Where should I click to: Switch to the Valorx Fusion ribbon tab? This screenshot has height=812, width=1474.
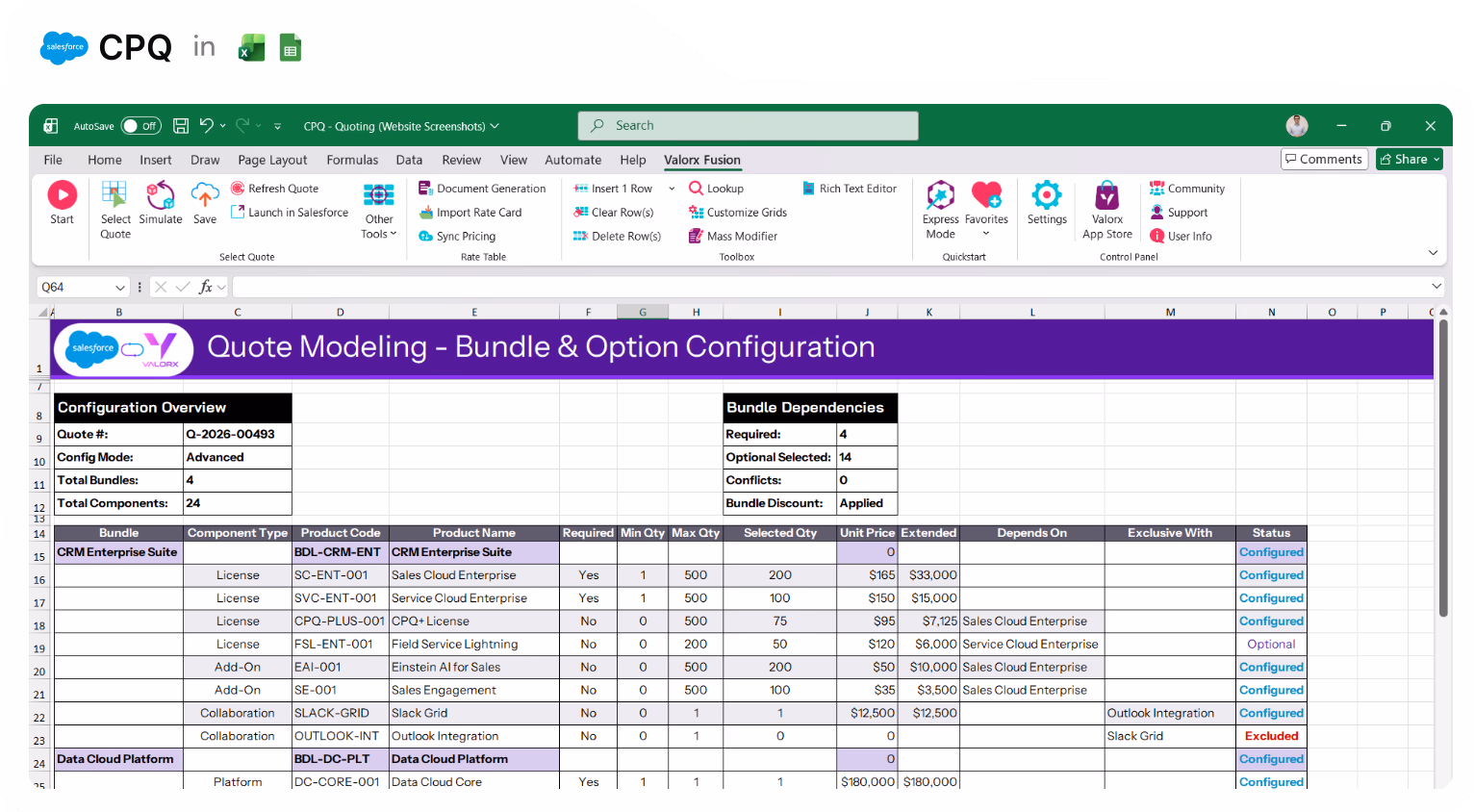pyautogui.click(x=701, y=160)
